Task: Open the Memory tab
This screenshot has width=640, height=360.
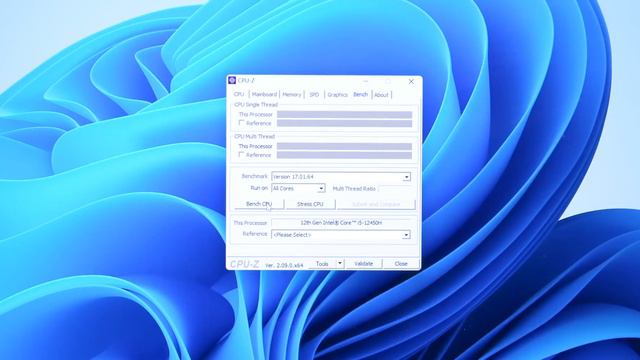Action: (291, 95)
